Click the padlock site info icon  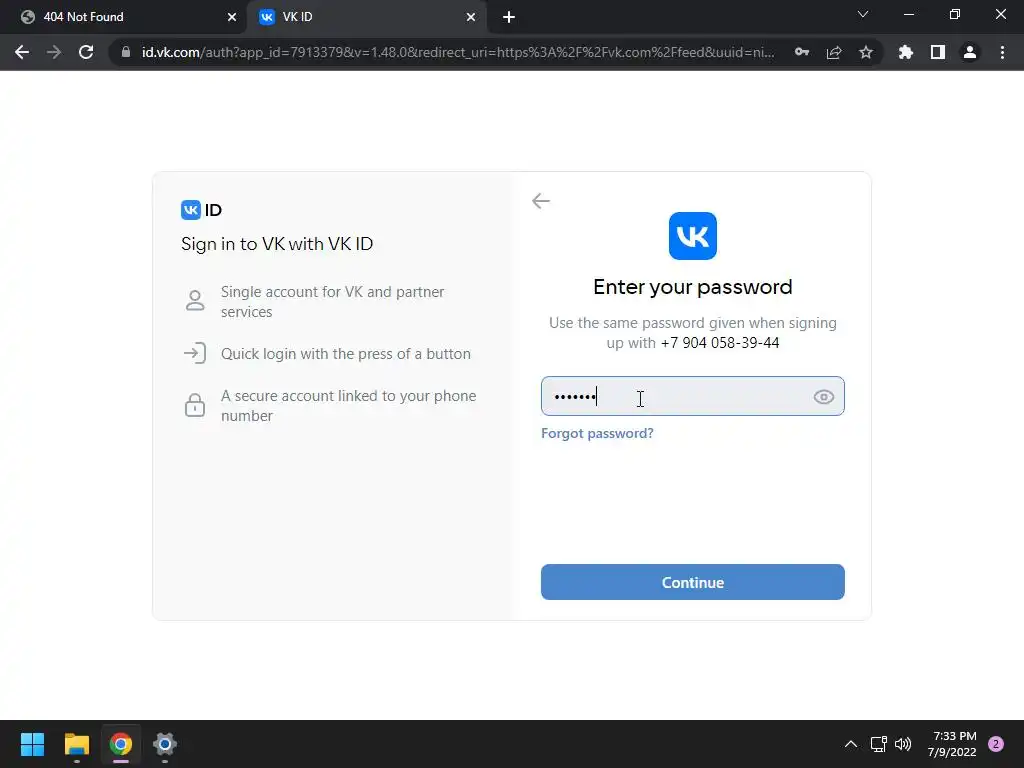(x=126, y=52)
